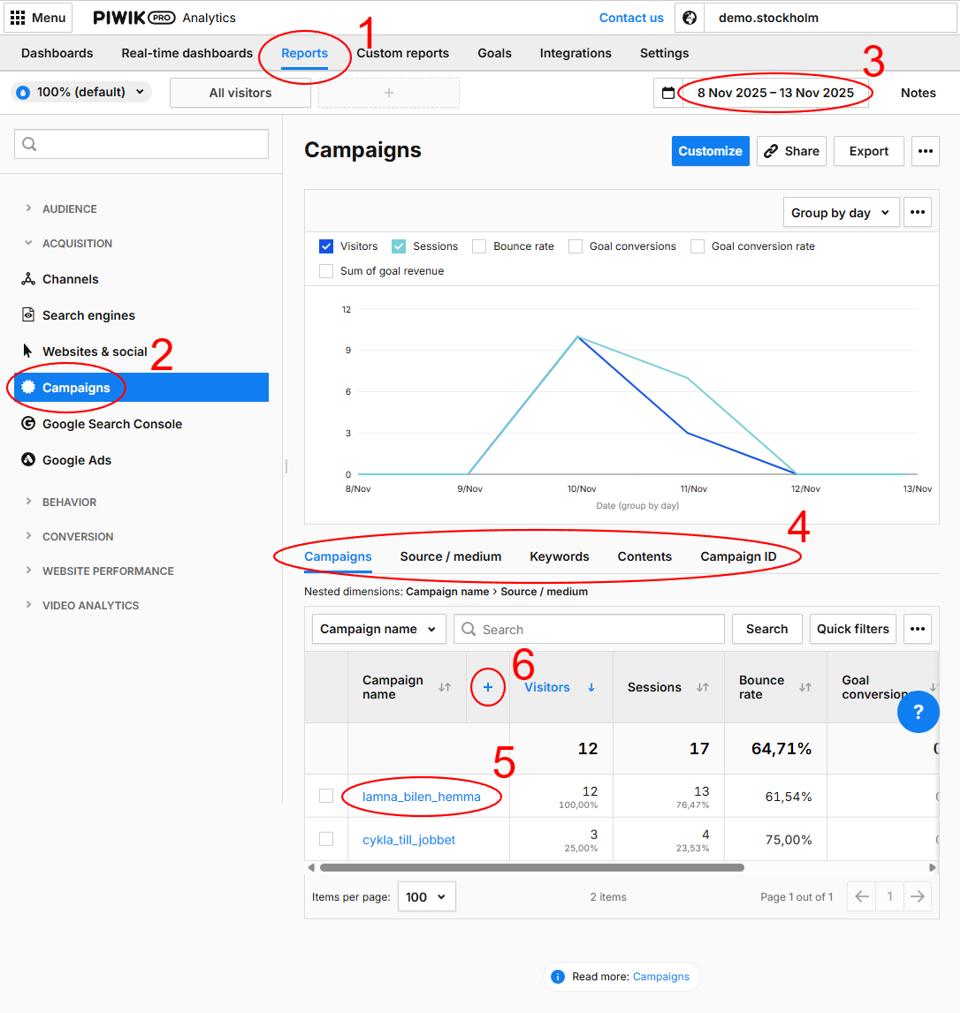Go to next page arrow in pagination
This screenshot has height=1013, width=960.
pyautogui.click(x=917, y=896)
